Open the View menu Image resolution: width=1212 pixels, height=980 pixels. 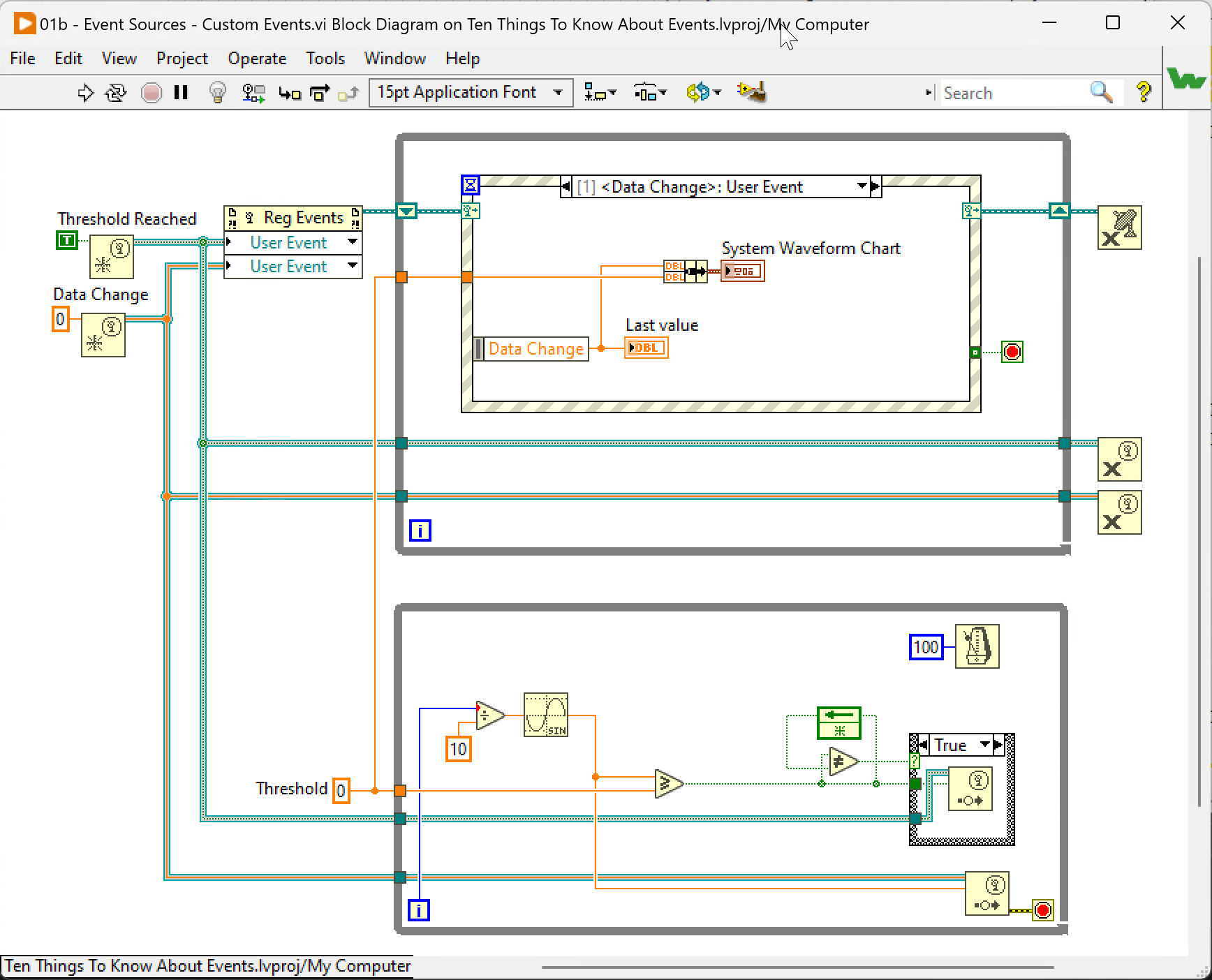(119, 59)
